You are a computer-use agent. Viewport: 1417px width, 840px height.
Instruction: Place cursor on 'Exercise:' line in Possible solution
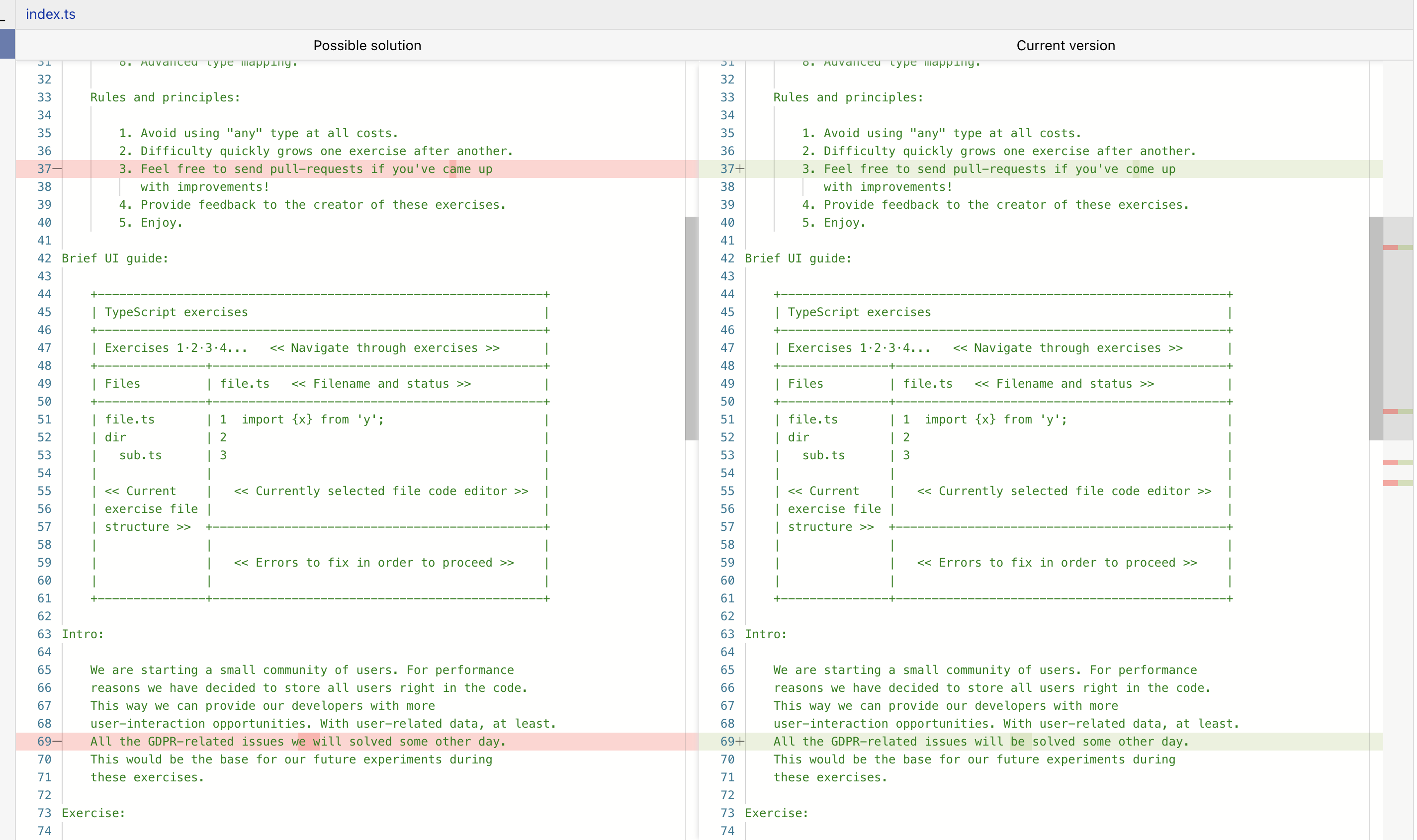point(93,813)
